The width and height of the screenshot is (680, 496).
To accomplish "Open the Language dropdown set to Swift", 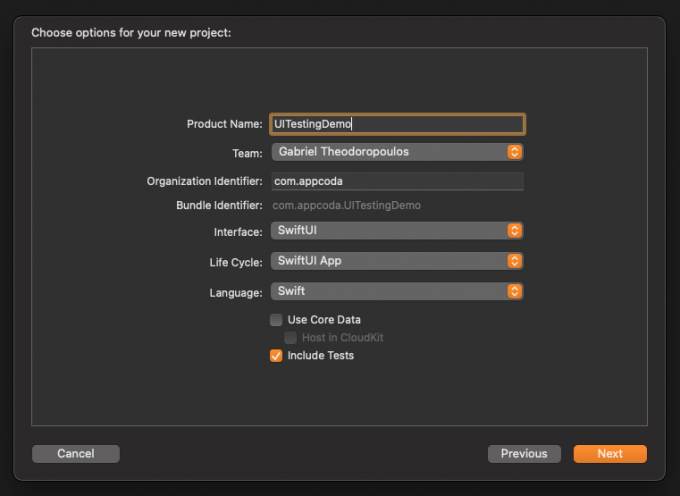I will (390, 291).
